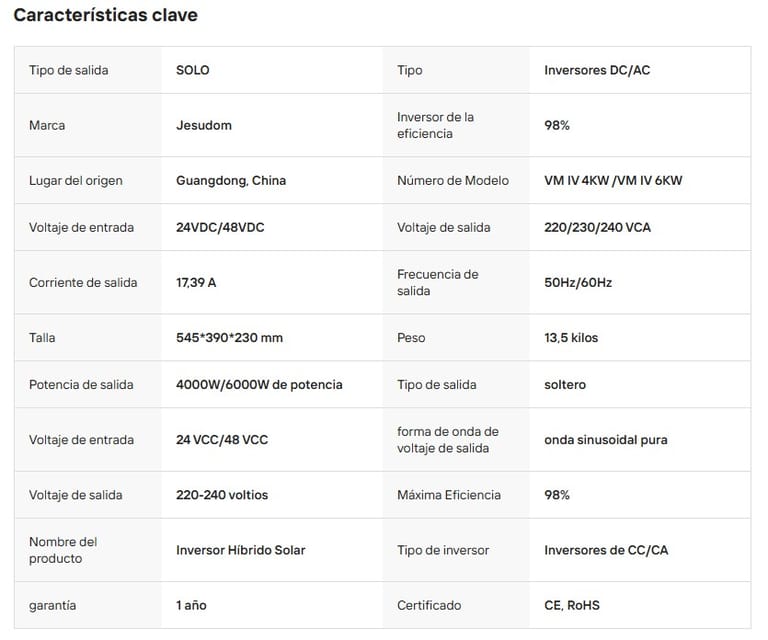Select the "onda sinusoidal pura" waveform value

[x=606, y=439]
